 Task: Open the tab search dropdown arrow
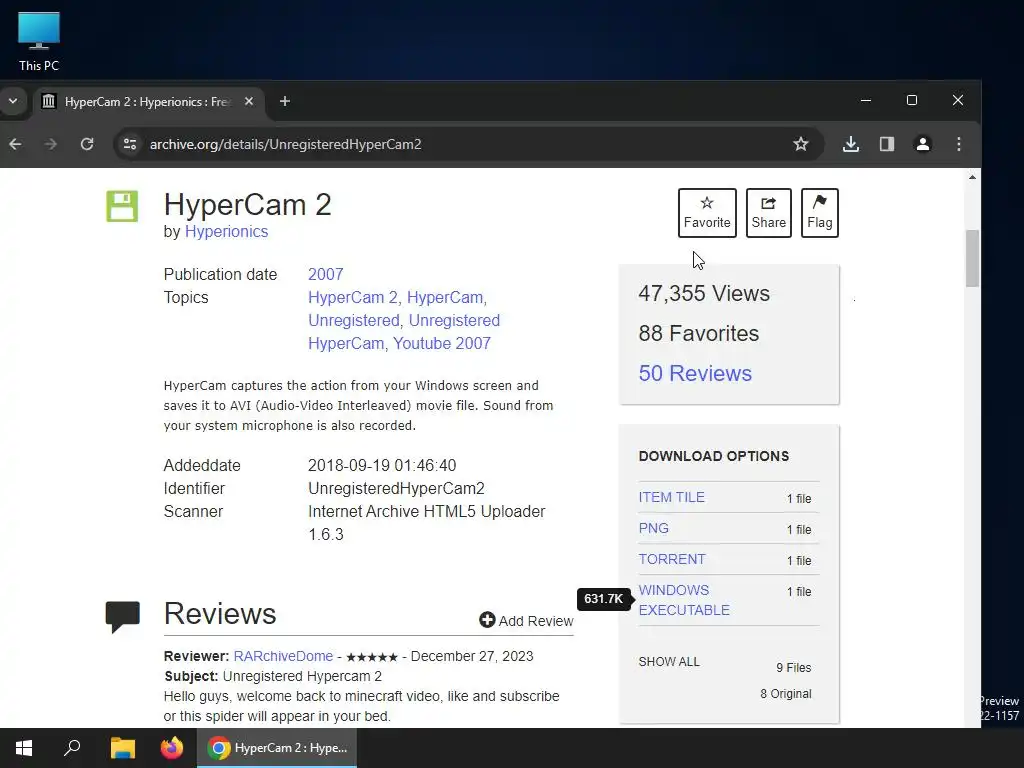tap(13, 101)
